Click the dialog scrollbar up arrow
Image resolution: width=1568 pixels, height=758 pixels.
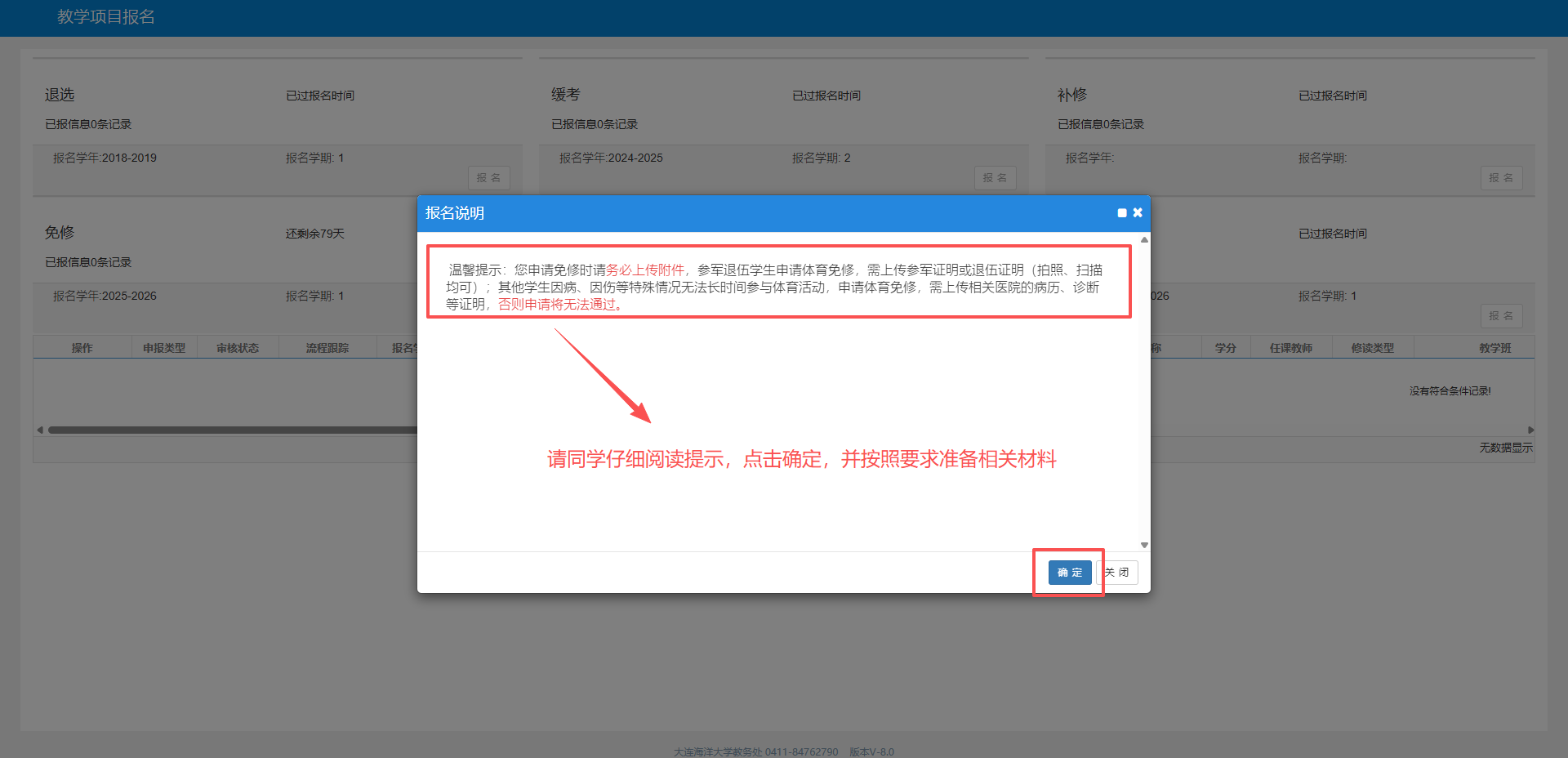pyautogui.click(x=1144, y=240)
